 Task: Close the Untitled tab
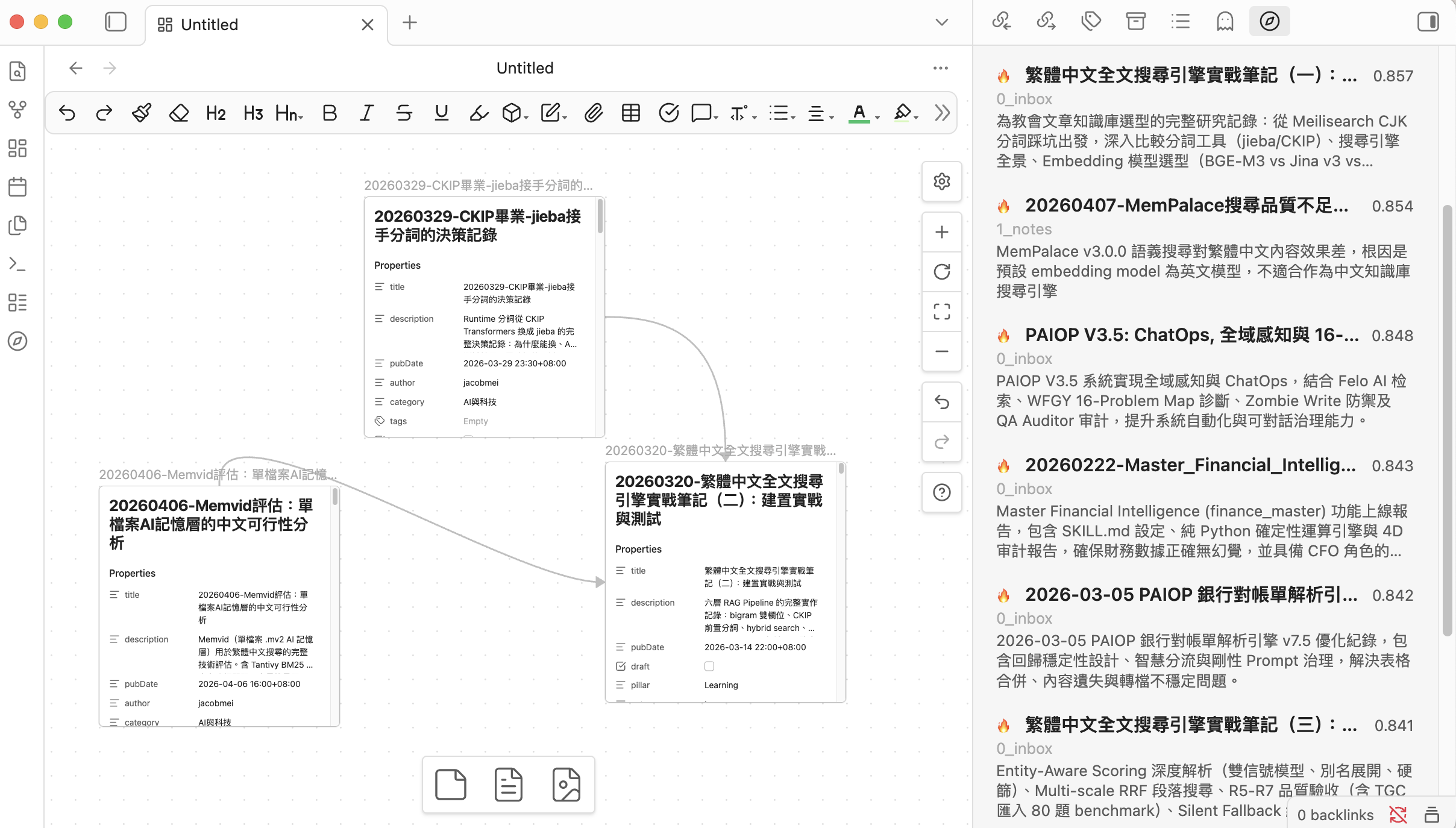[368, 25]
